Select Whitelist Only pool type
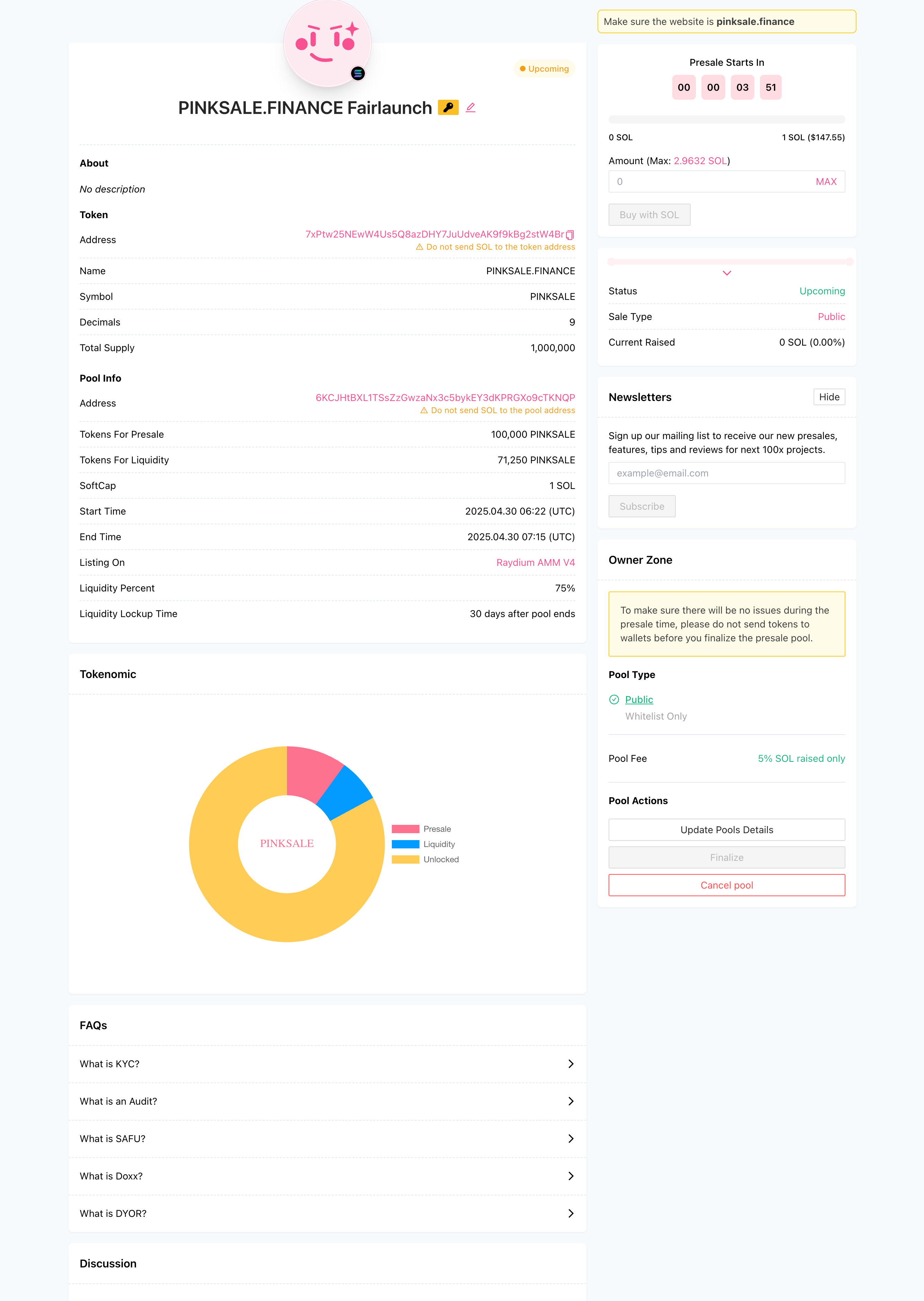The image size is (924, 1301). tap(656, 716)
